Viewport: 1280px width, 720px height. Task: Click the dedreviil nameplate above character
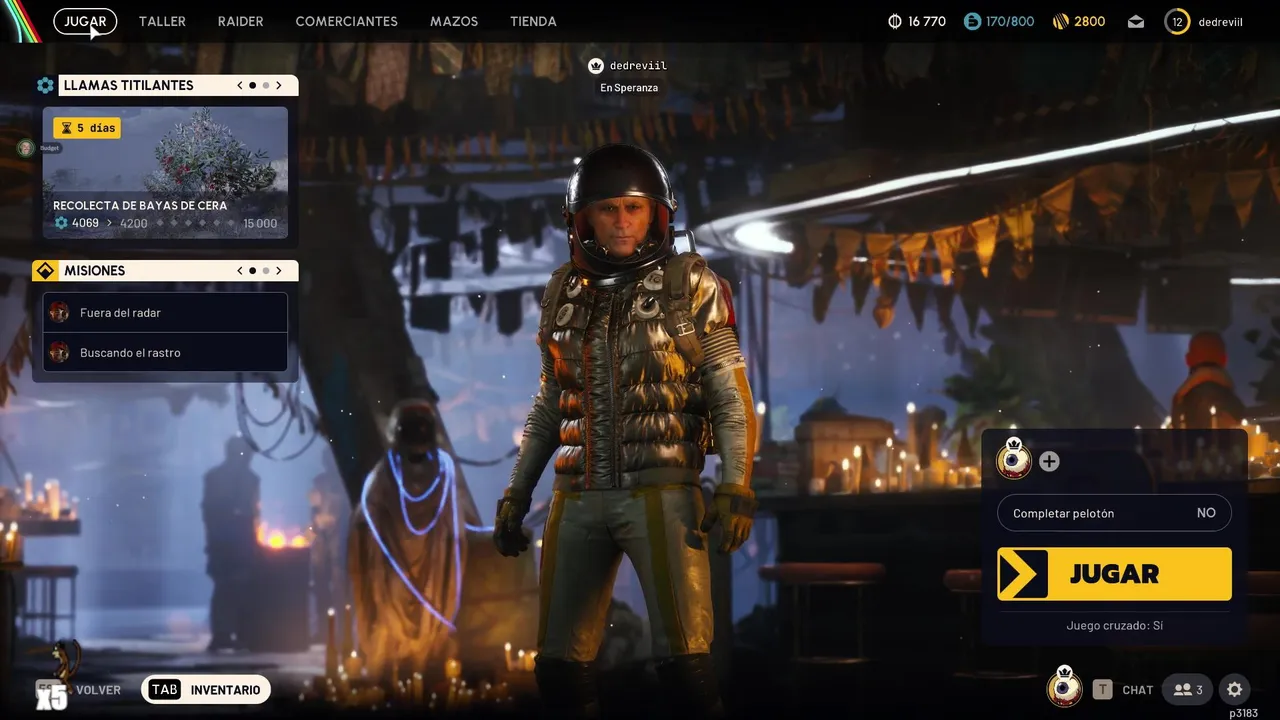pos(638,66)
